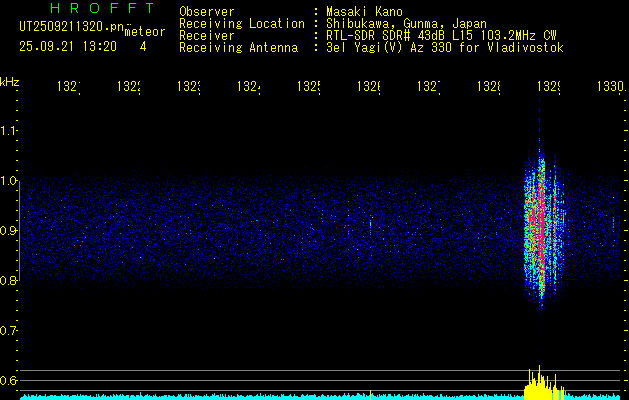Click the green meteor count label
The height and width of the screenshot is (400, 629).
pos(145,31)
